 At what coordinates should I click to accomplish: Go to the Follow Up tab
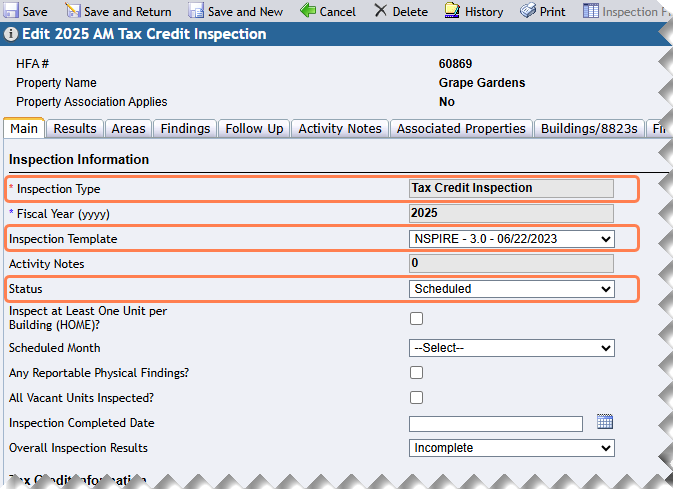coord(254,129)
